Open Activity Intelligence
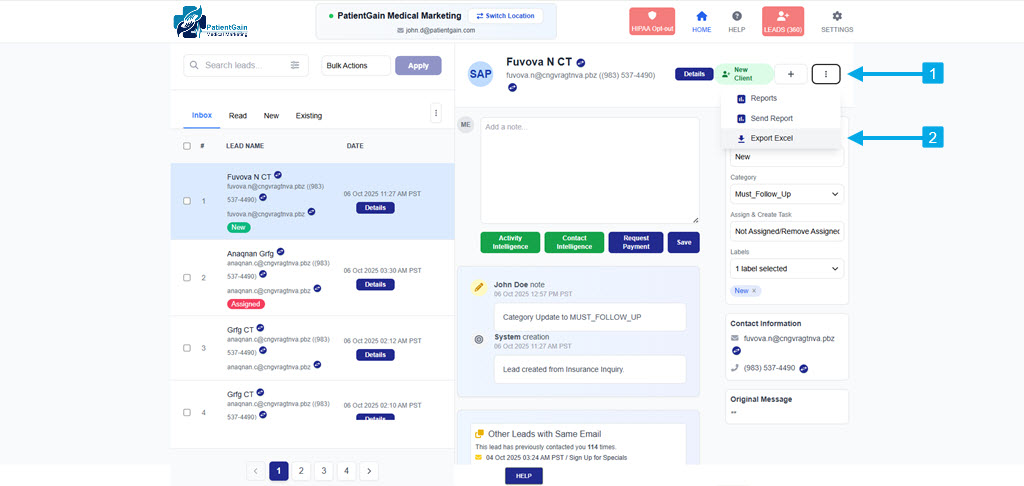 click(511, 242)
